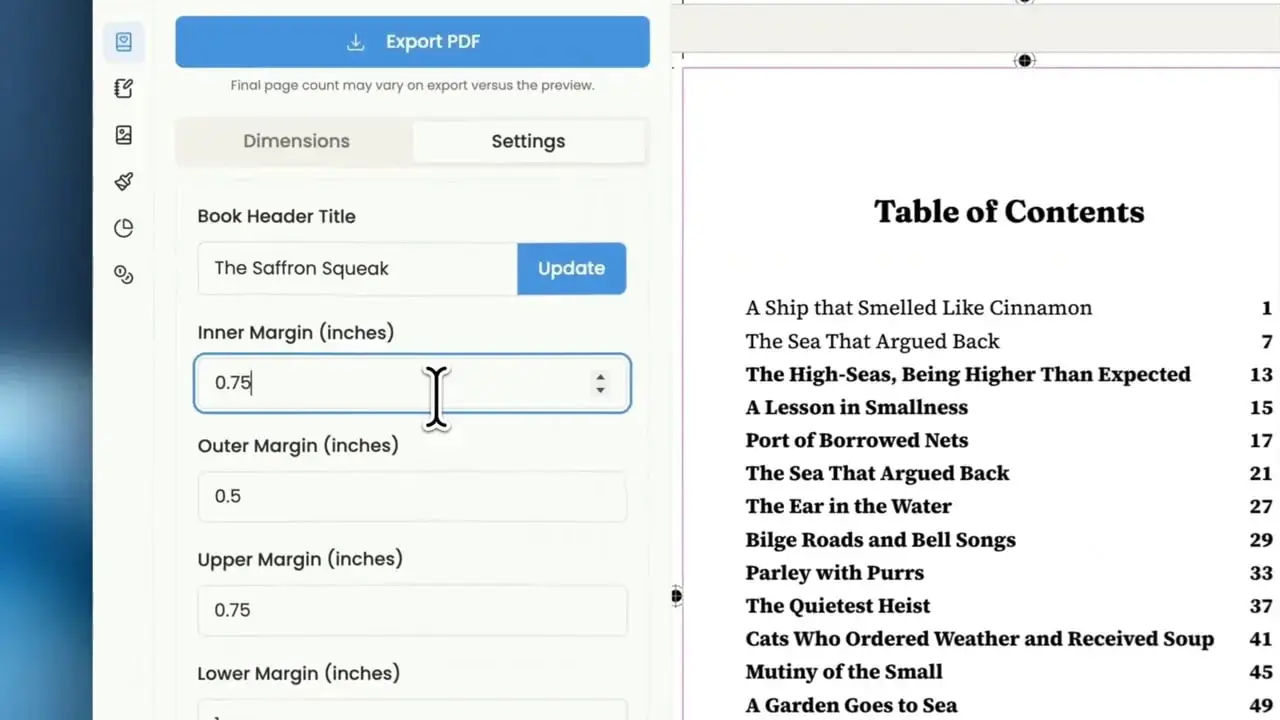Click 'Mutiny of the Small' entry
Image resolution: width=1280 pixels, height=720 pixels.
(844, 671)
